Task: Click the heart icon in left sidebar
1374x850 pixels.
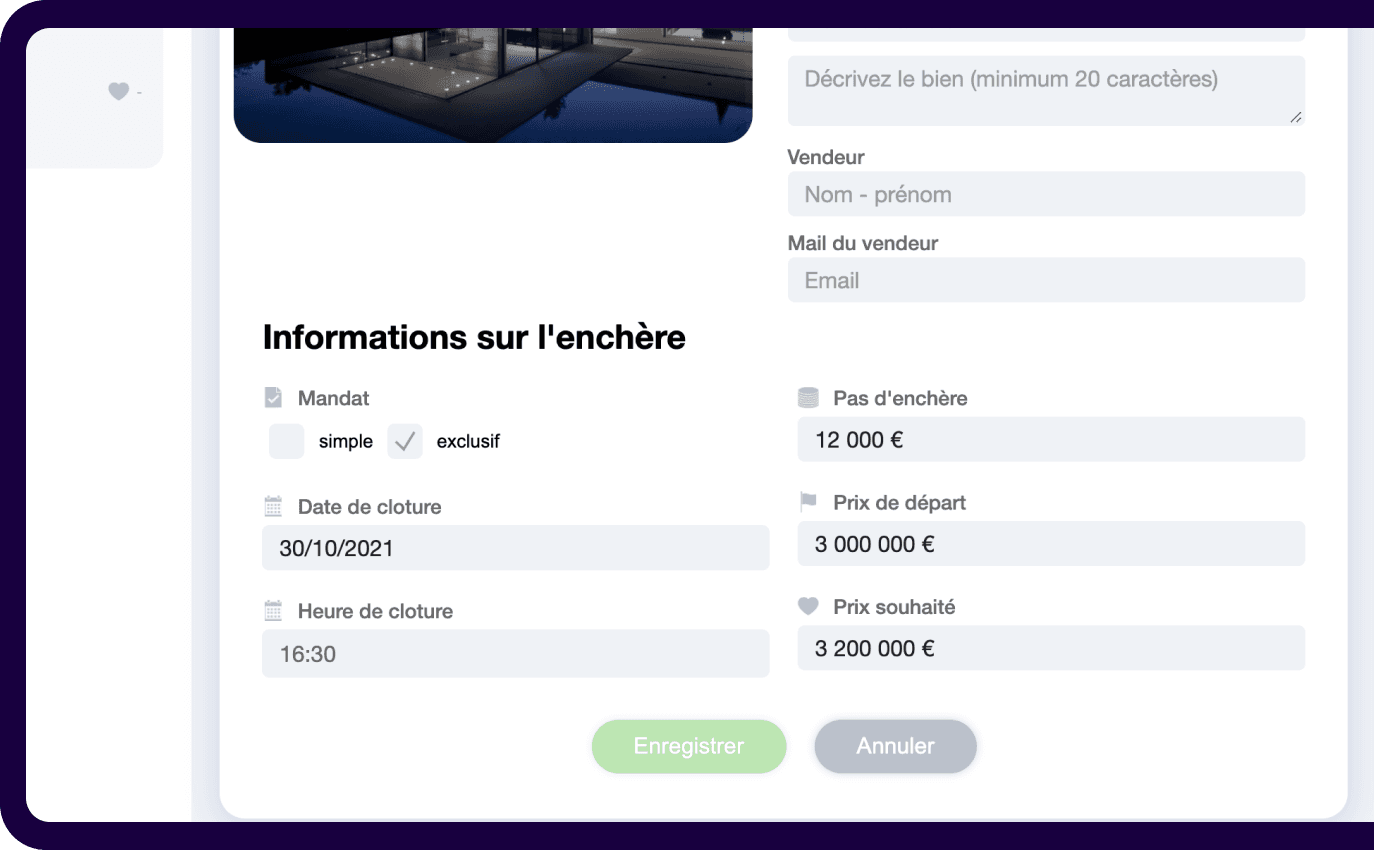Action: [118, 92]
